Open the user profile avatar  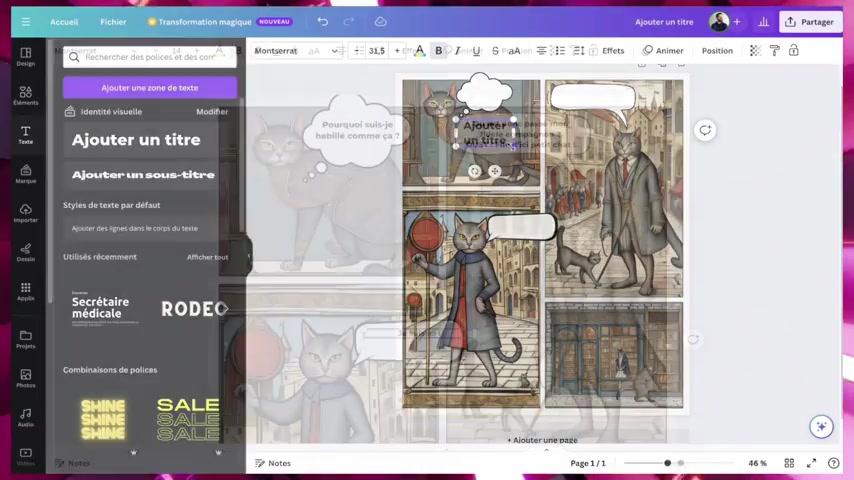719,22
